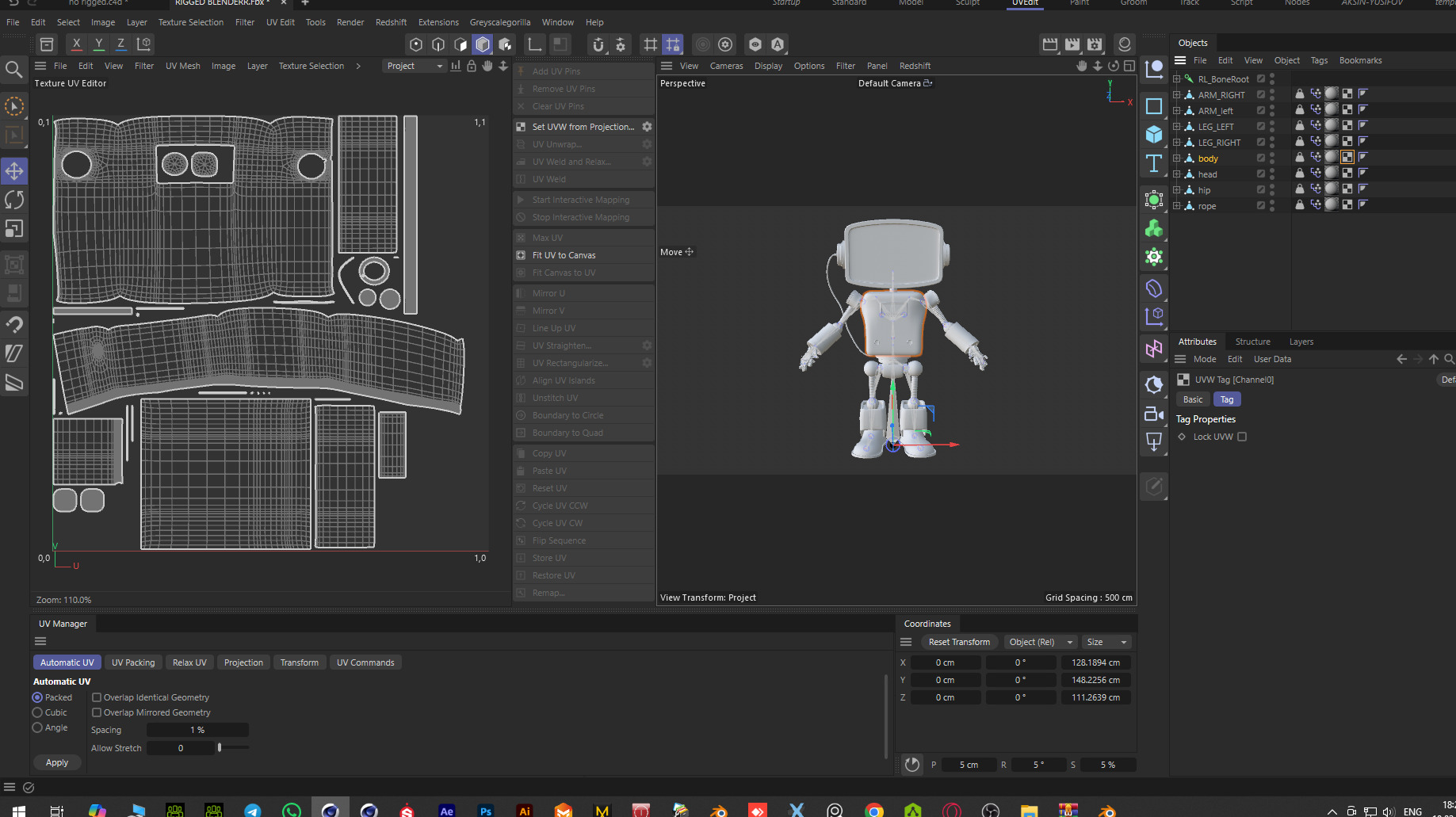
Task: Click the Render View clapperboard icon
Action: pos(1050,44)
